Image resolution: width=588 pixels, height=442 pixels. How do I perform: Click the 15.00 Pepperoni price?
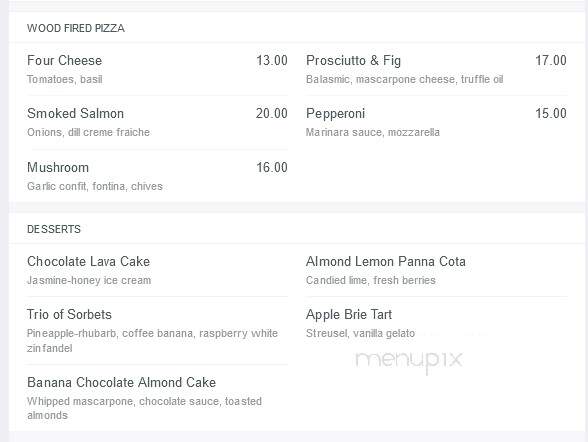pos(551,114)
